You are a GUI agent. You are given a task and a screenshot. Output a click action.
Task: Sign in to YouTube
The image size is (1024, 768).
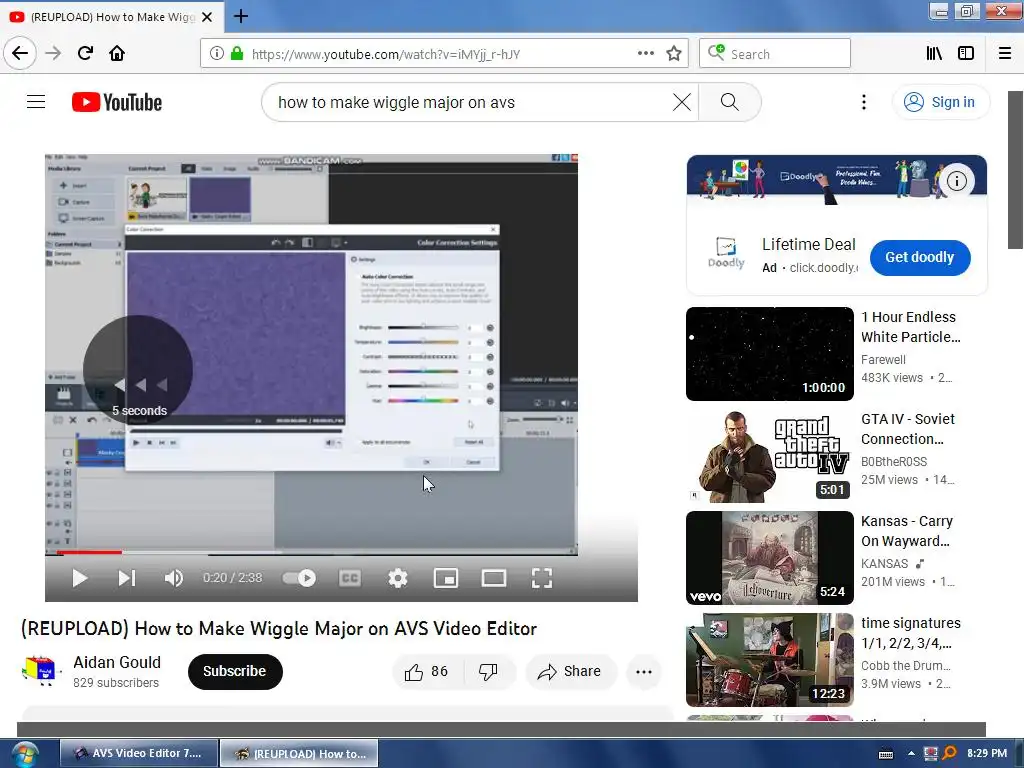pyautogui.click(x=940, y=103)
